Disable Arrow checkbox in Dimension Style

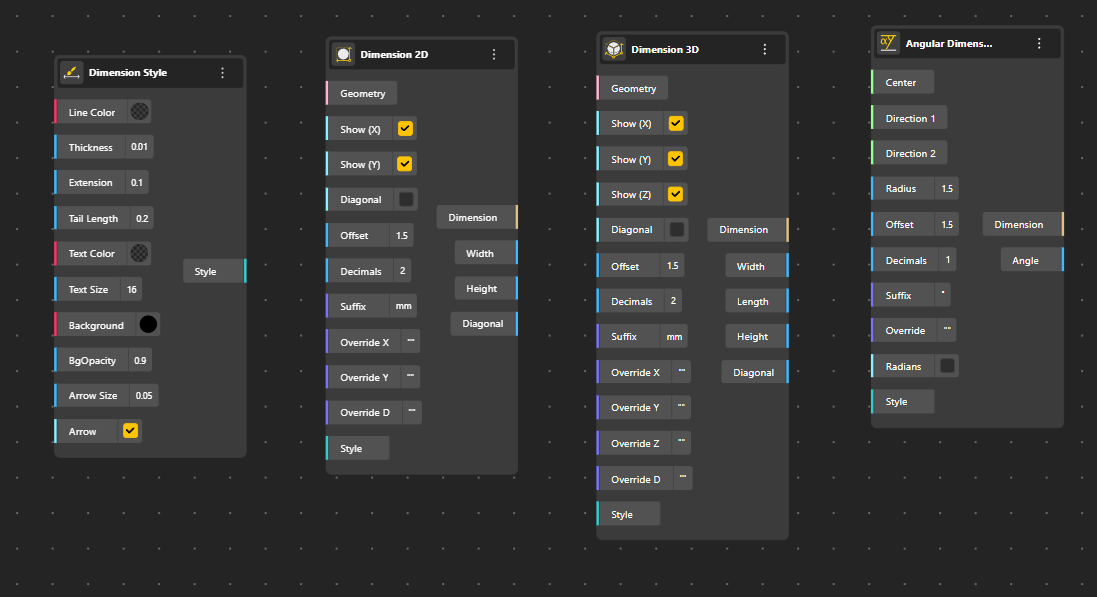tap(130, 431)
